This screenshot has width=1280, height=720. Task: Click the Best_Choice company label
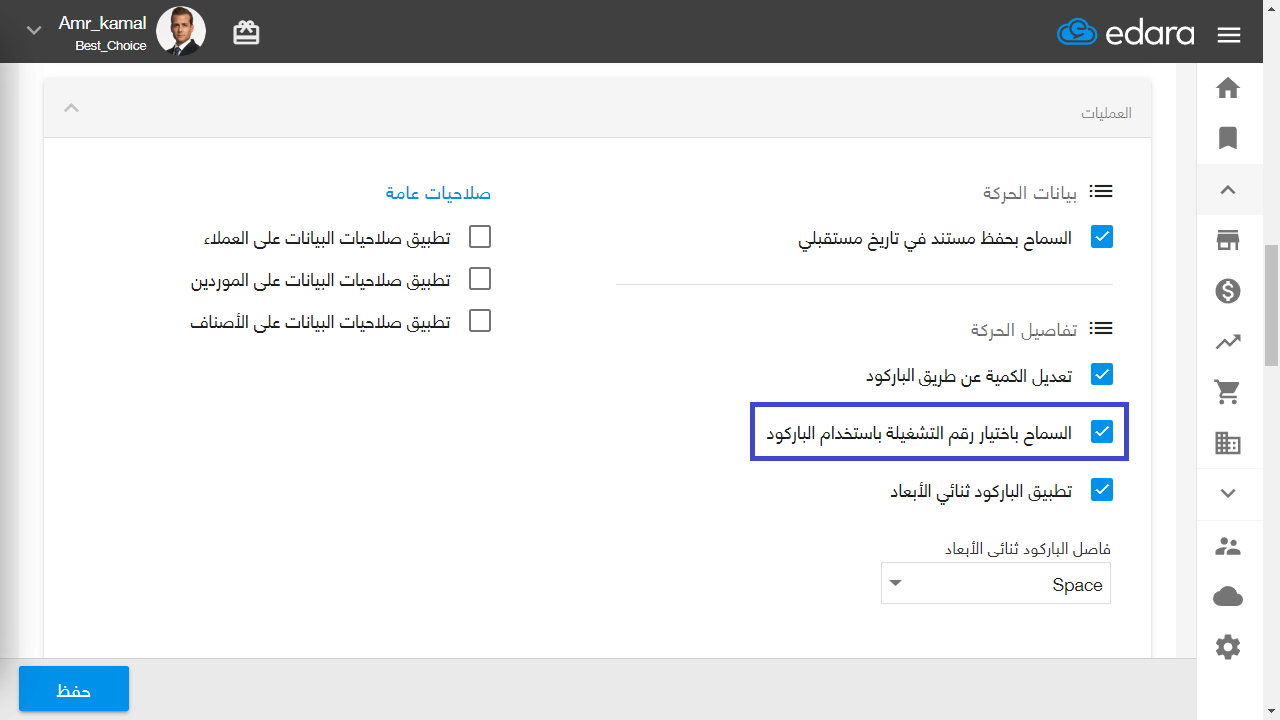coord(111,46)
